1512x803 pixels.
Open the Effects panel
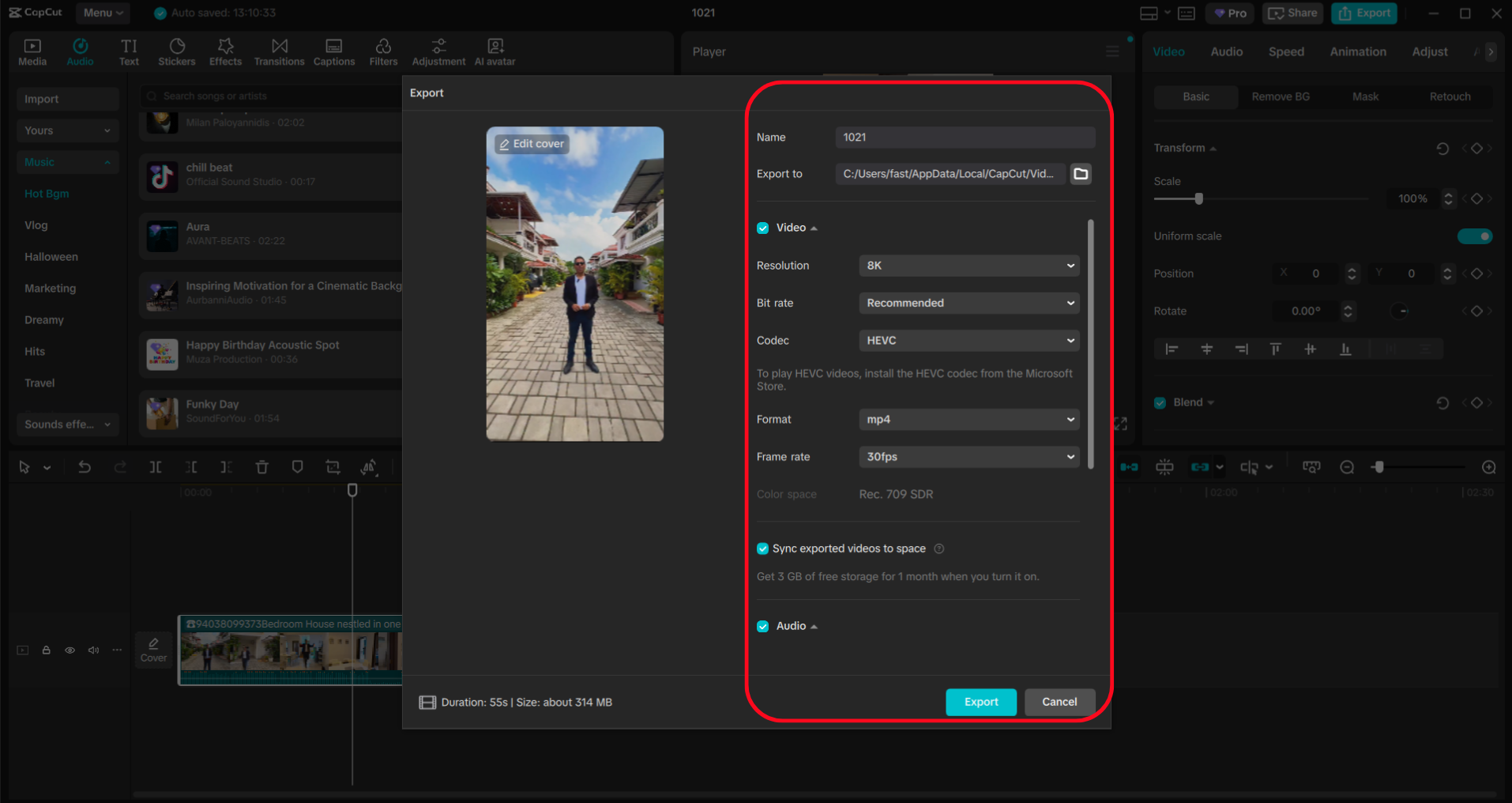click(225, 51)
